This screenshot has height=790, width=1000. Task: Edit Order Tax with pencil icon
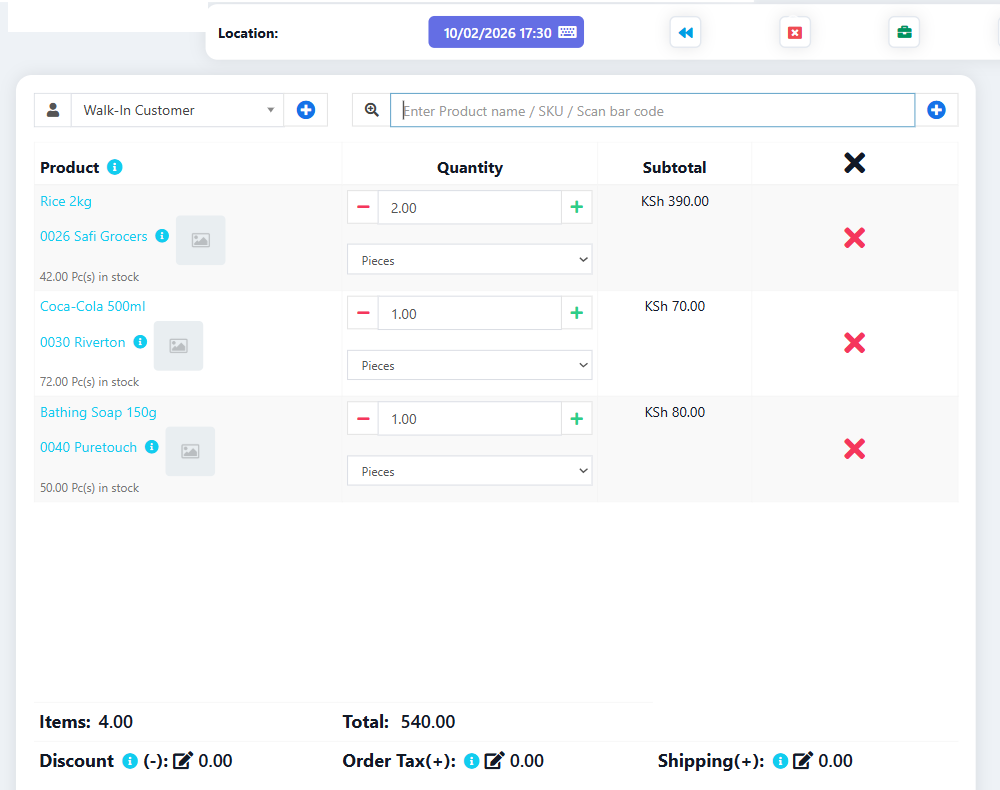(x=494, y=760)
